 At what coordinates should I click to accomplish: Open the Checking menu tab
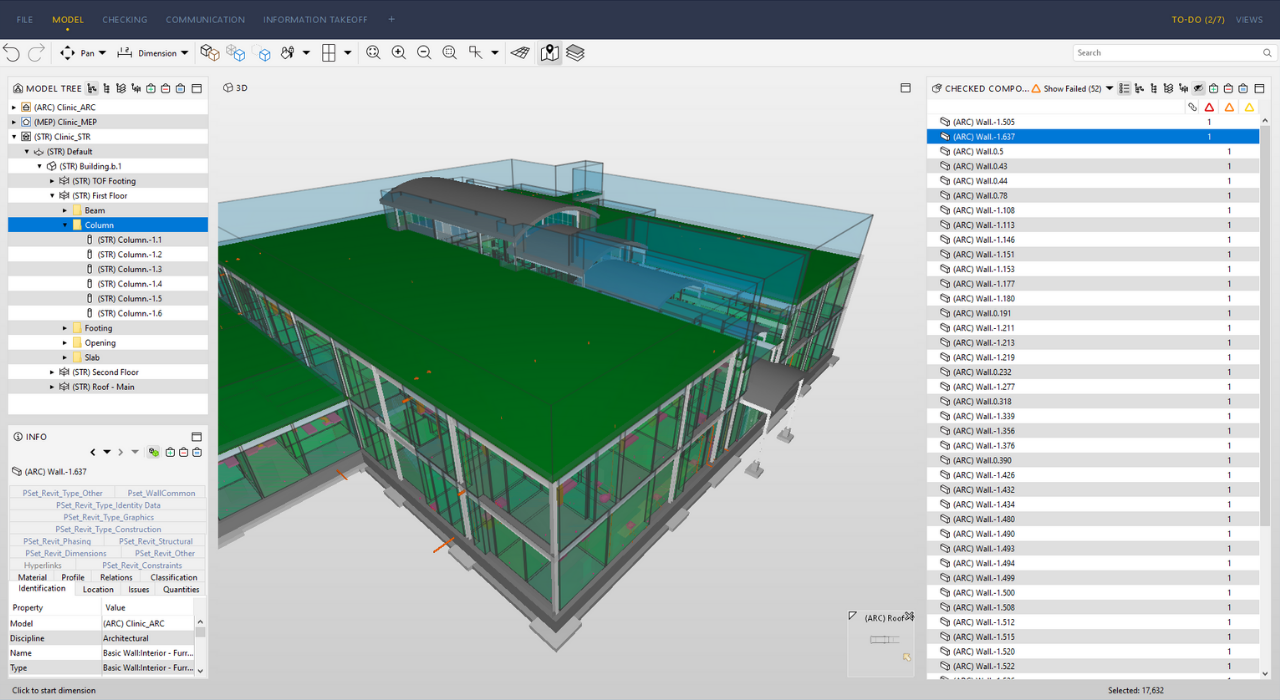click(x=124, y=19)
